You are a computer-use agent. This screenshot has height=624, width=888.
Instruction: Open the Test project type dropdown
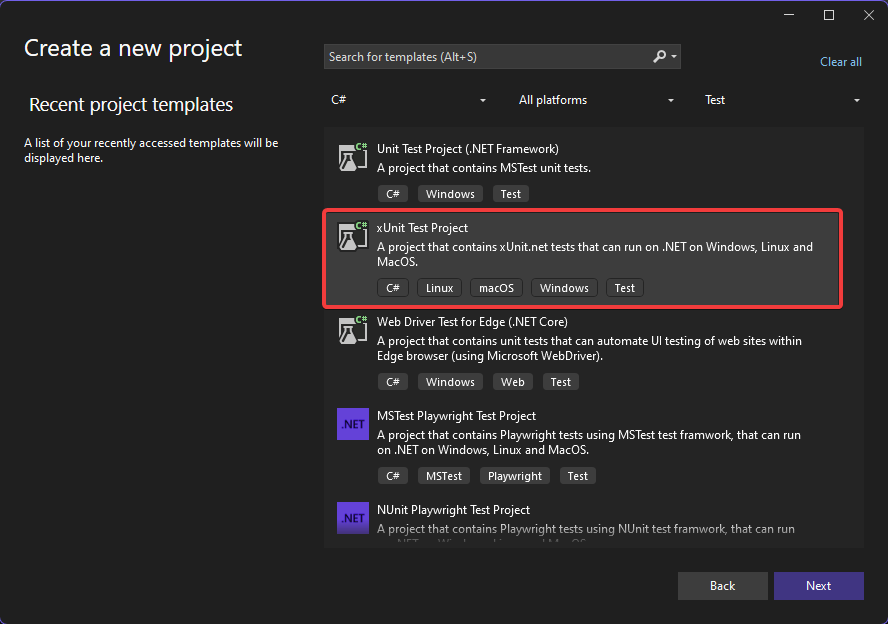(x=783, y=100)
